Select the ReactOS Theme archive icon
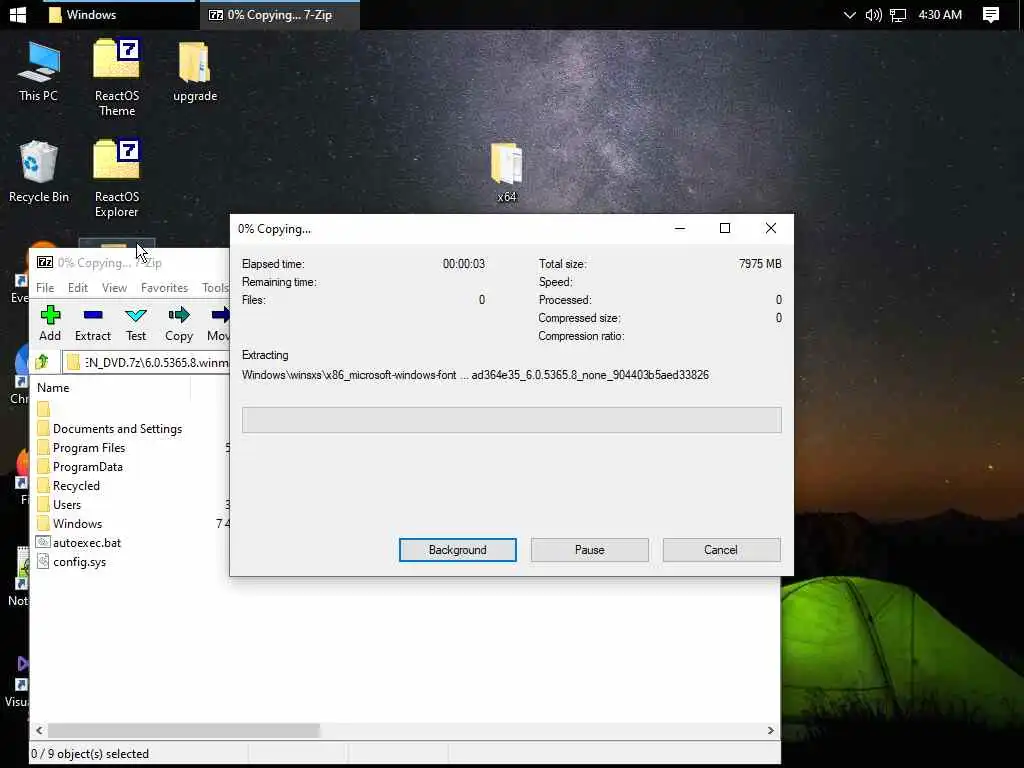Viewport: 1024px width, 768px height. (117, 78)
